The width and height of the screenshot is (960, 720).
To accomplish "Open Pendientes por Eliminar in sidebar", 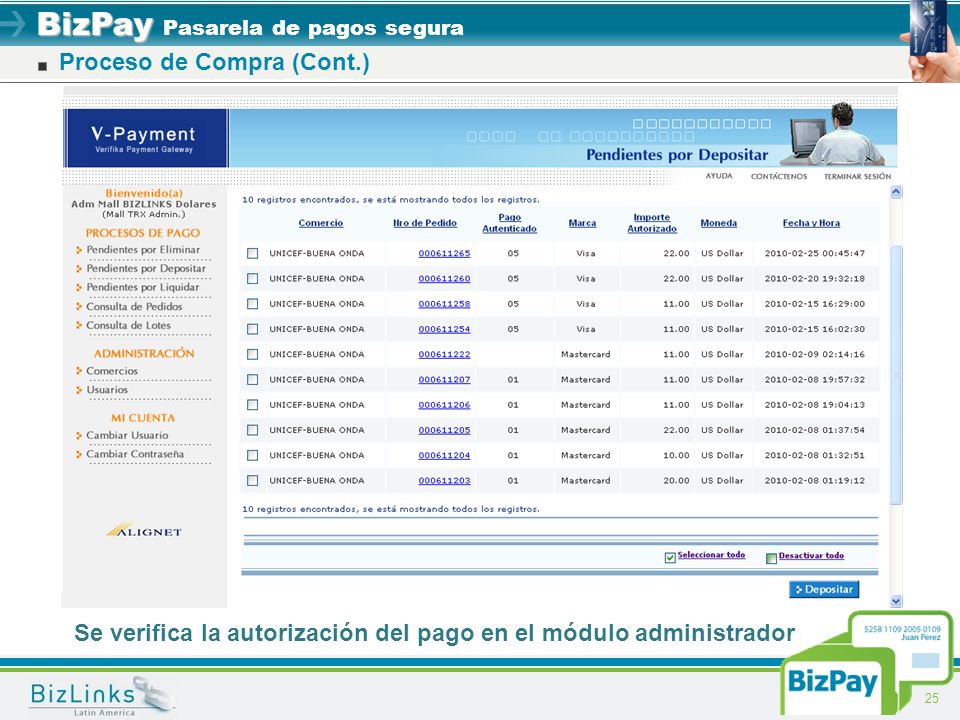I will pyautogui.click(x=143, y=250).
